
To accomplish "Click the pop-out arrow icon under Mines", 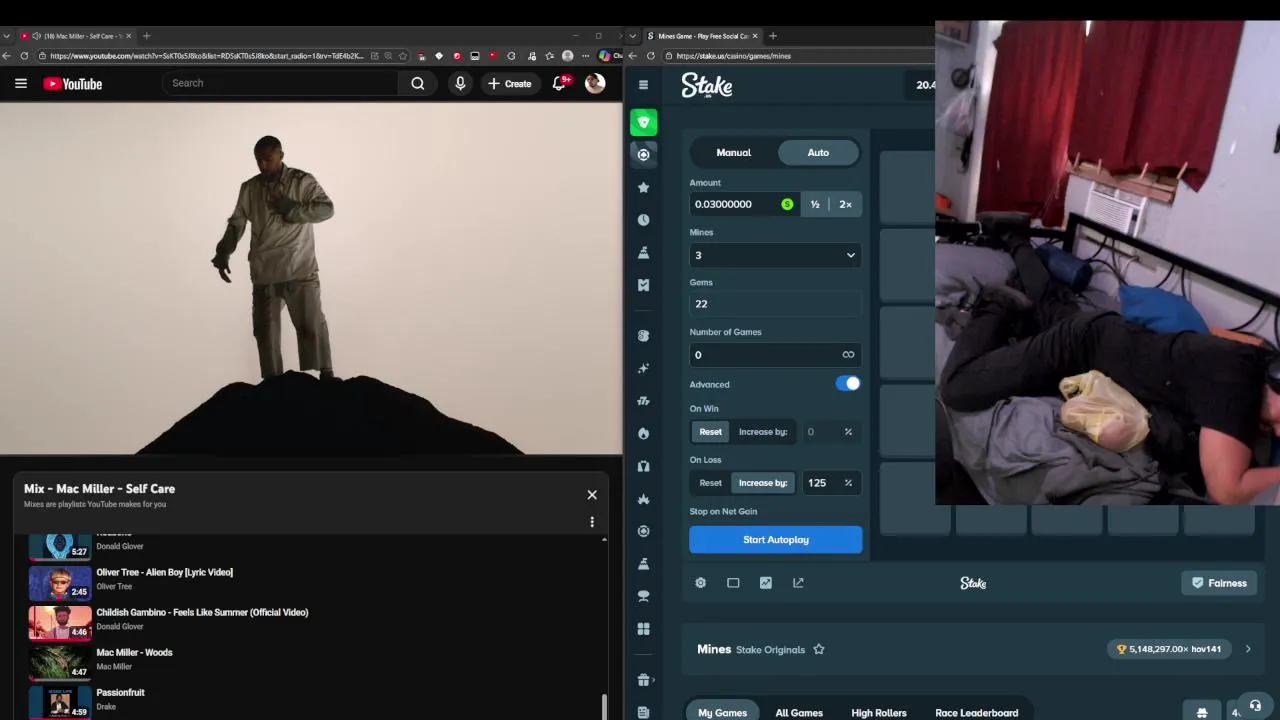I will tap(798, 583).
